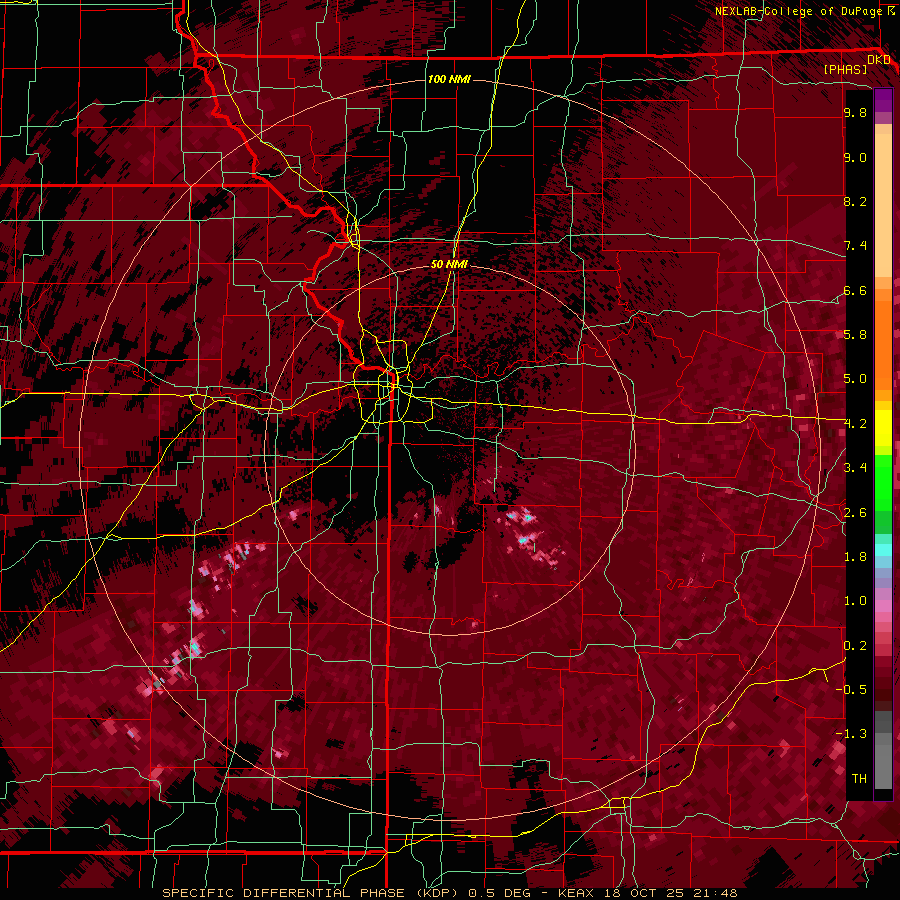900x900 pixels.
Task: Click the 0.2 value on the scale
Action: tap(855, 646)
